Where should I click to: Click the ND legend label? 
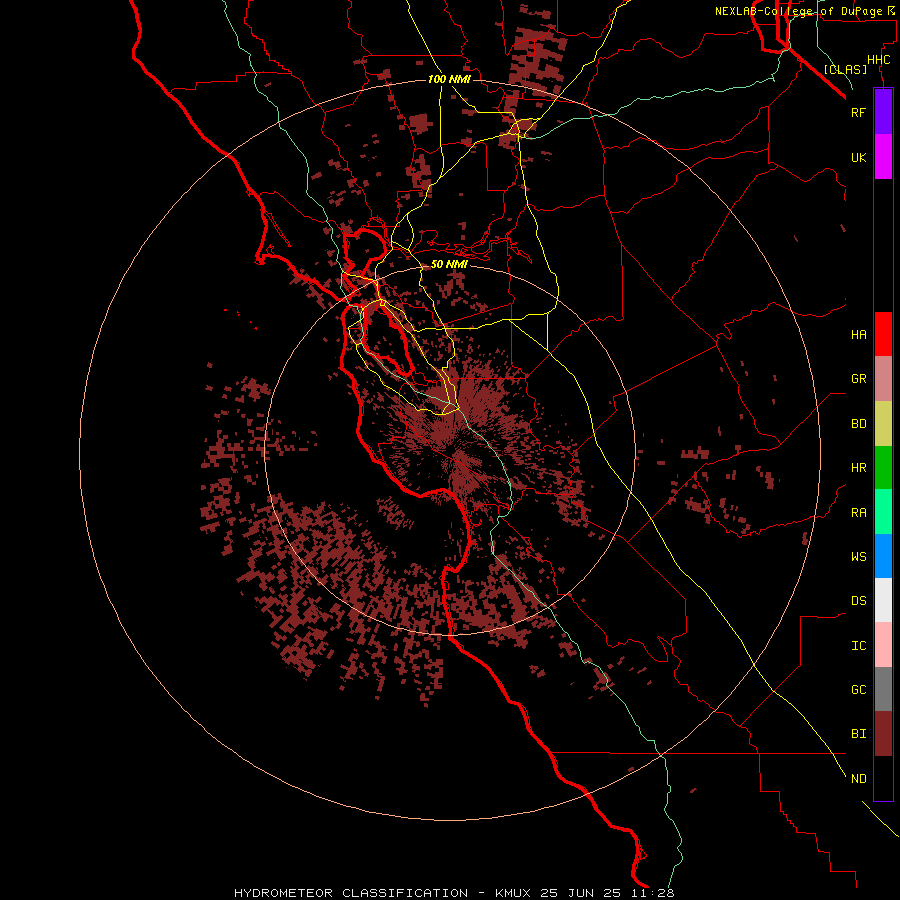coord(858,779)
